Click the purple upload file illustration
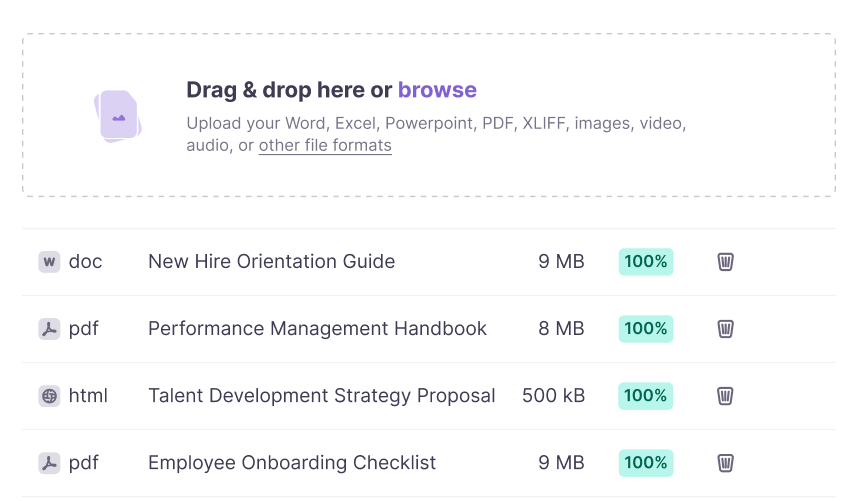 coord(118,116)
